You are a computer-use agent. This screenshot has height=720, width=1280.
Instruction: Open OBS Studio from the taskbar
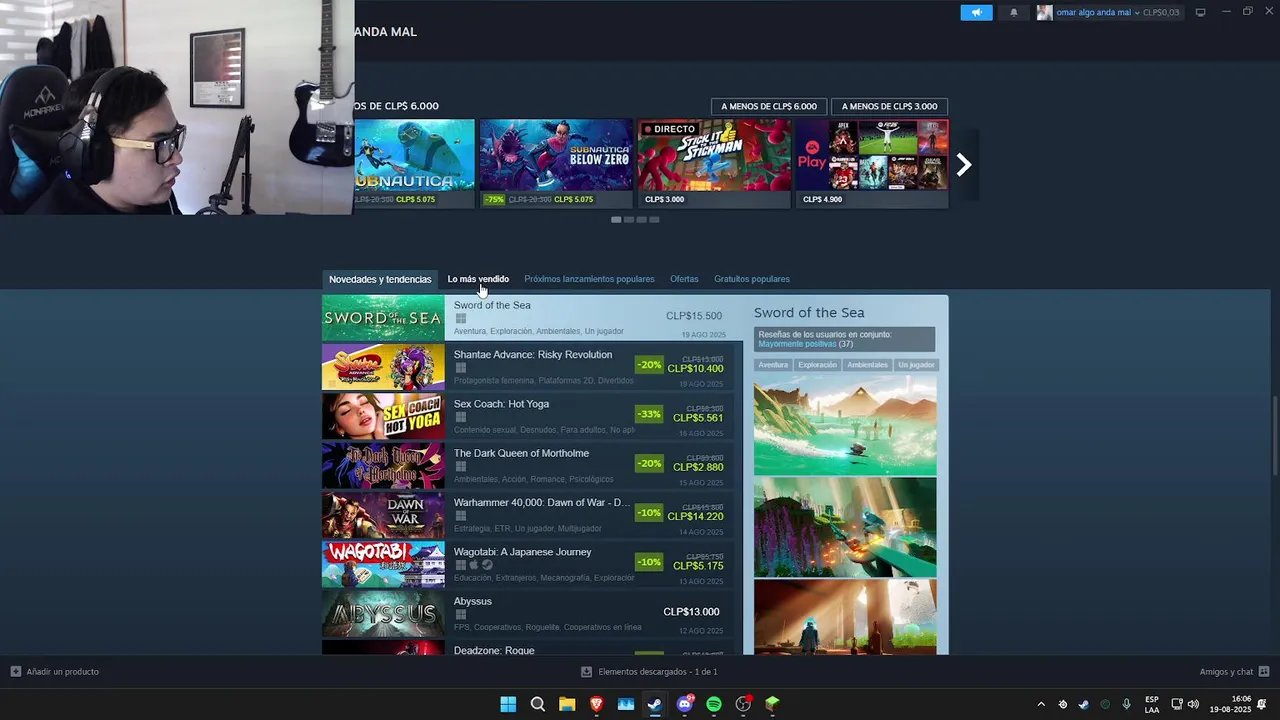[743, 704]
